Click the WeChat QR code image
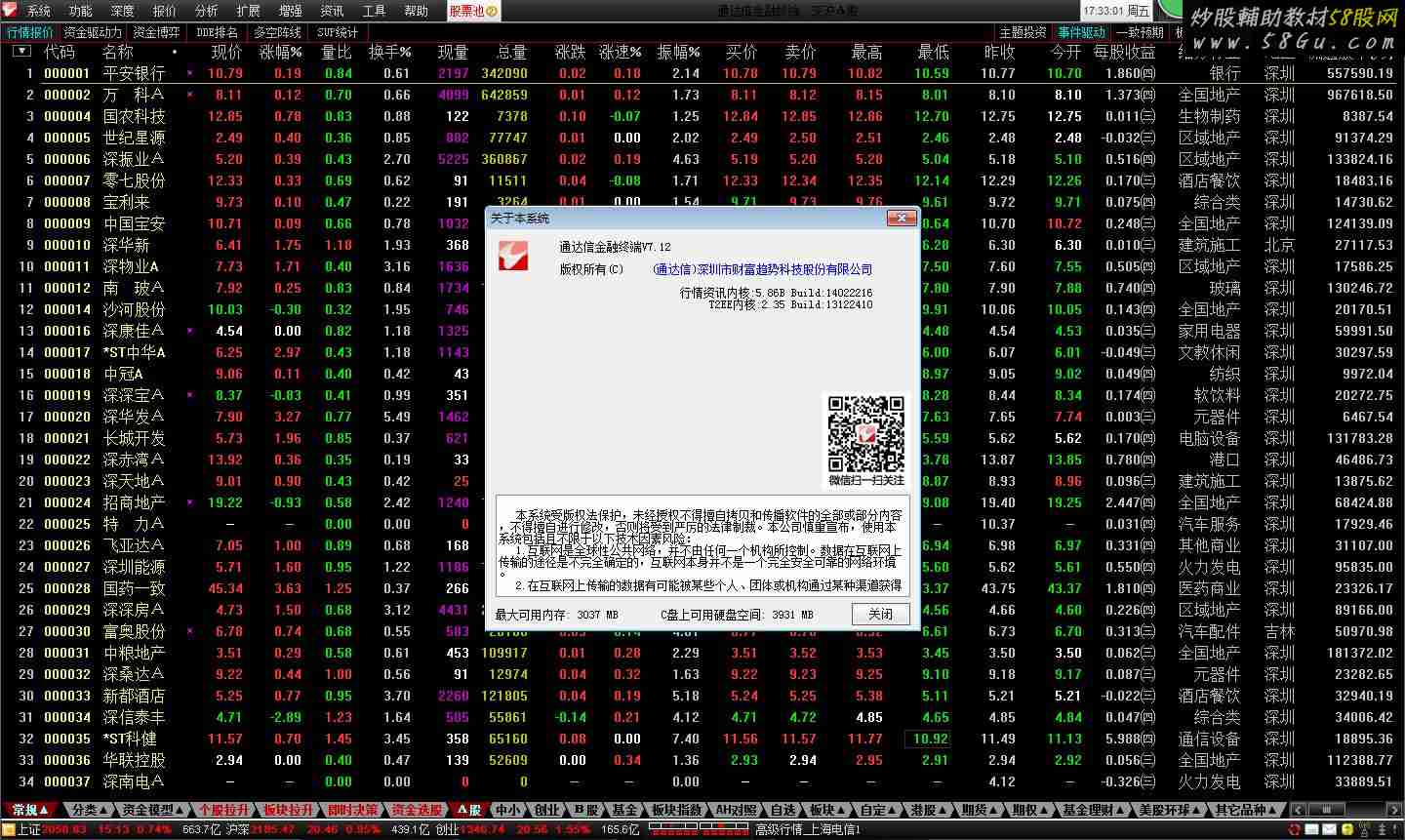Screen dimensions: 1405x840 866,432
